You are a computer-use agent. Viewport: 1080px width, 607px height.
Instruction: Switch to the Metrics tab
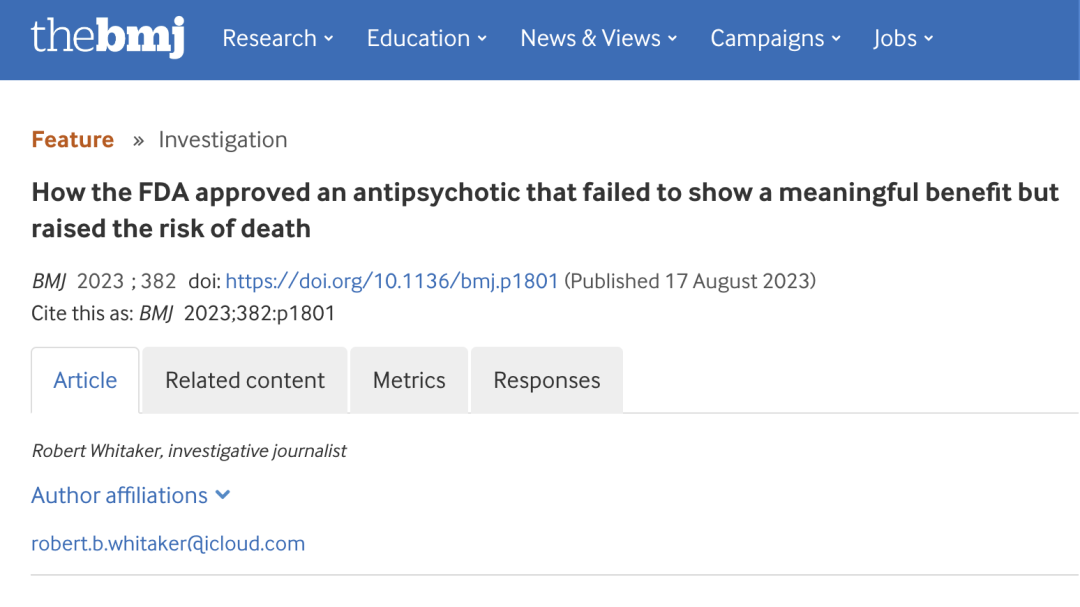pyautogui.click(x=409, y=380)
